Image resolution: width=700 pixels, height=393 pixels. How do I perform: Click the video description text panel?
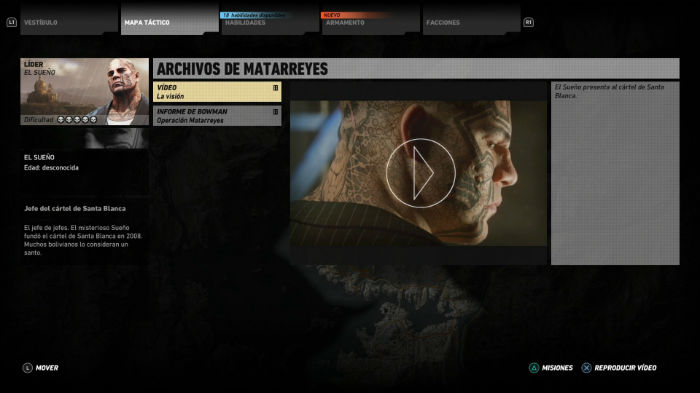(x=615, y=173)
